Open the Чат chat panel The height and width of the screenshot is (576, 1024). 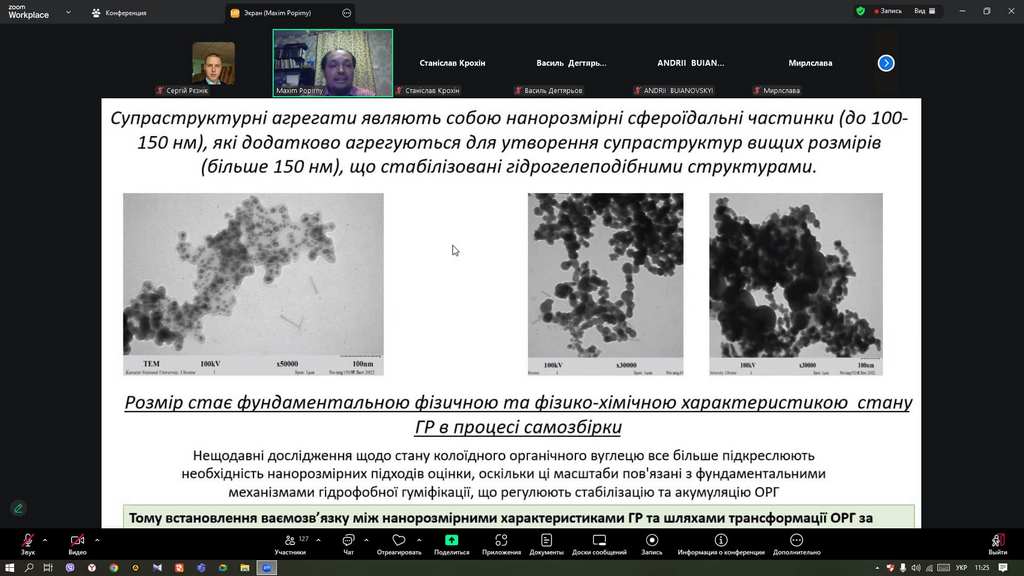[348, 541]
